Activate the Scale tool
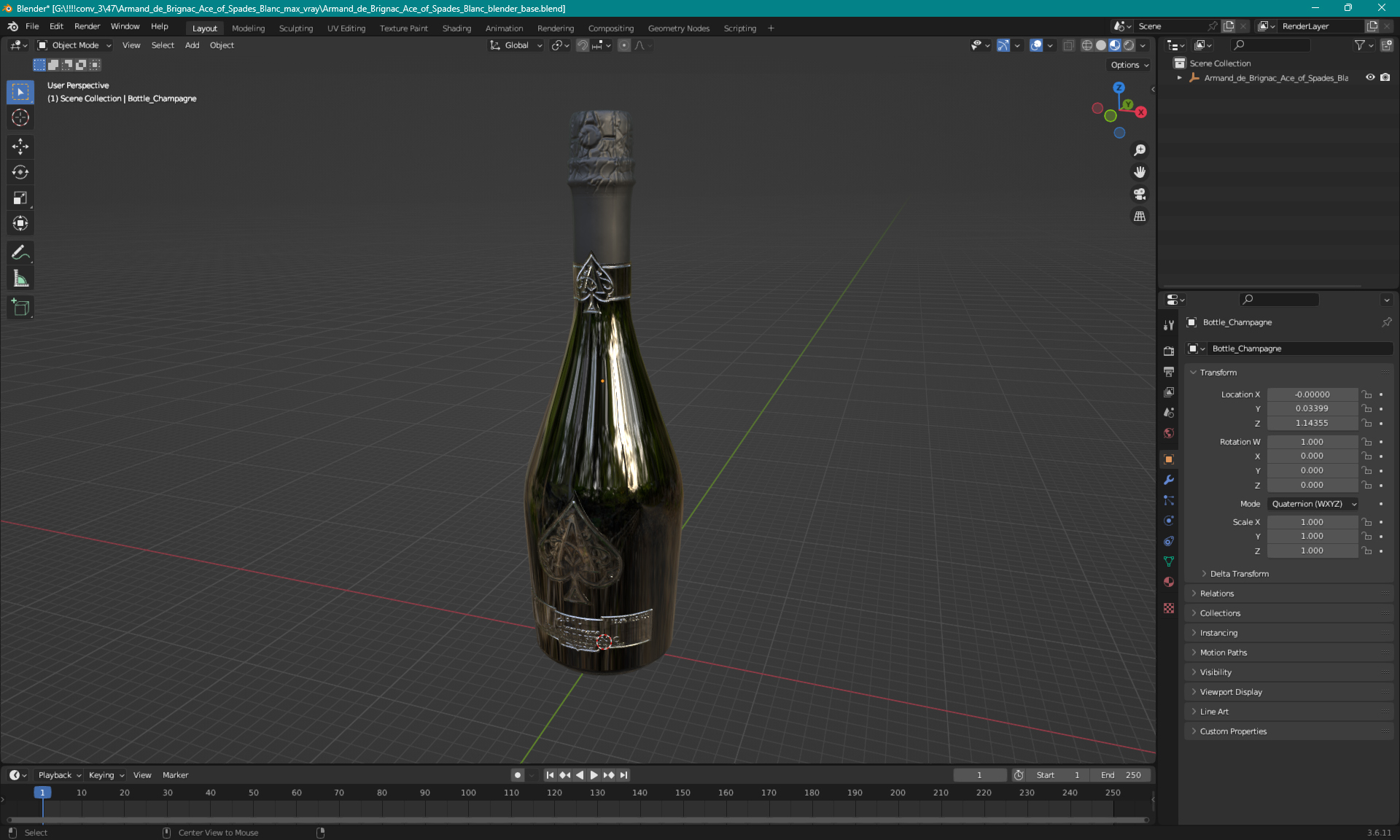This screenshot has width=1400, height=840. (x=20, y=198)
